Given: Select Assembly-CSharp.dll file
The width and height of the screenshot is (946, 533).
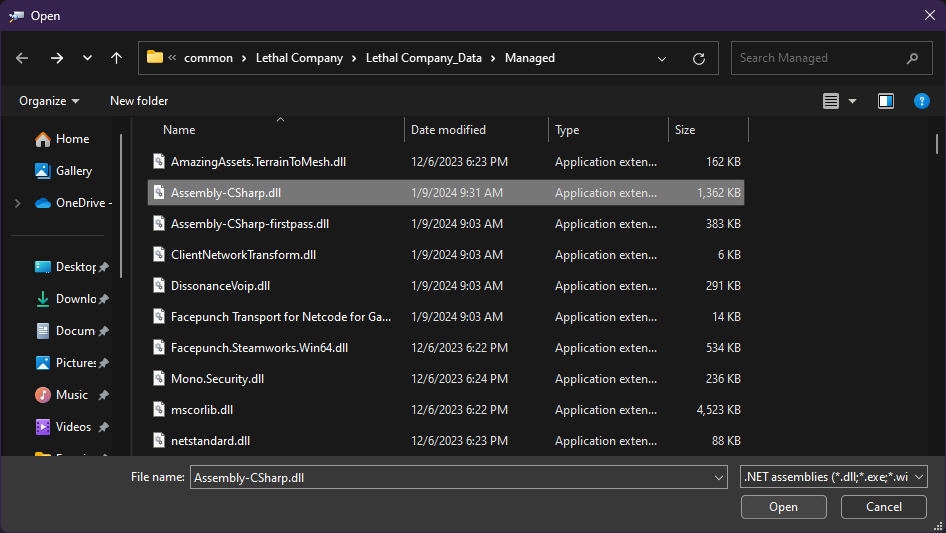Looking at the screenshot, I should pos(446,193).
